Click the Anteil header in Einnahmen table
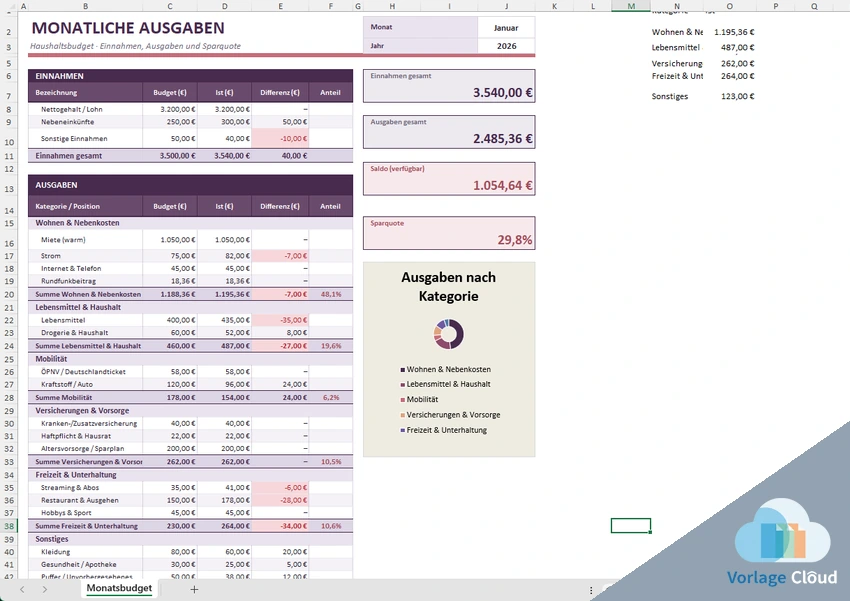850x601 pixels. pyautogui.click(x=331, y=93)
